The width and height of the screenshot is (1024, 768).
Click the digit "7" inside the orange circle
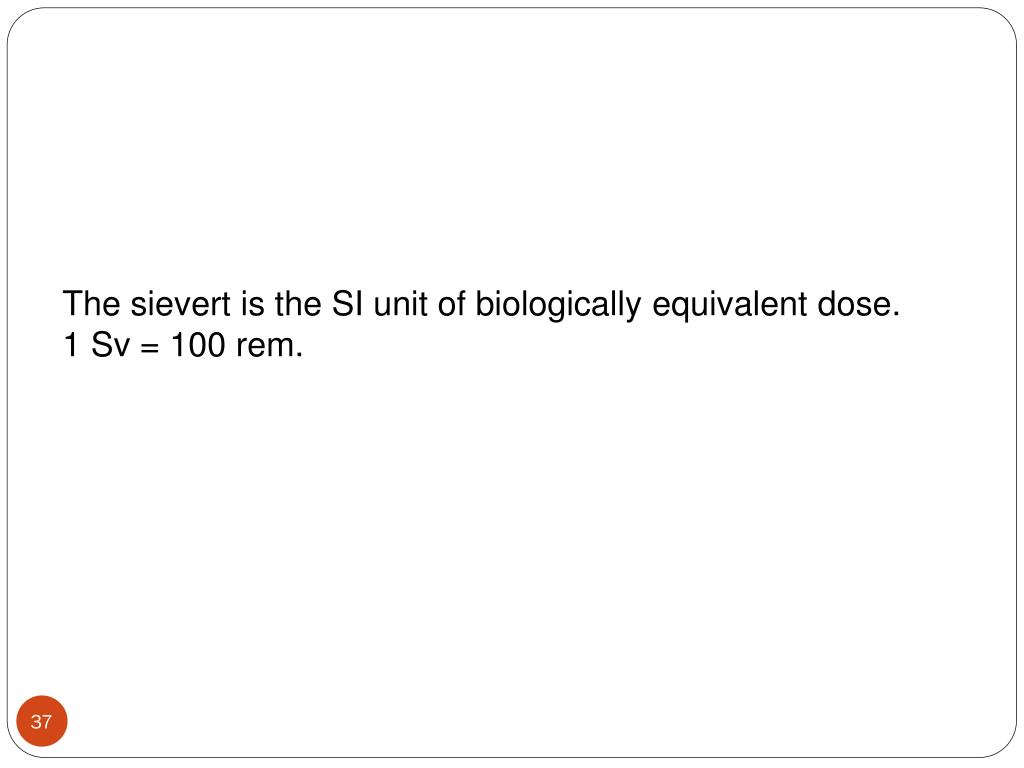[x=47, y=722]
